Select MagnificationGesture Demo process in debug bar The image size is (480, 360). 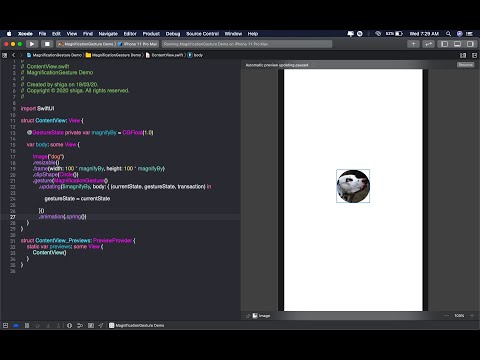point(137,325)
